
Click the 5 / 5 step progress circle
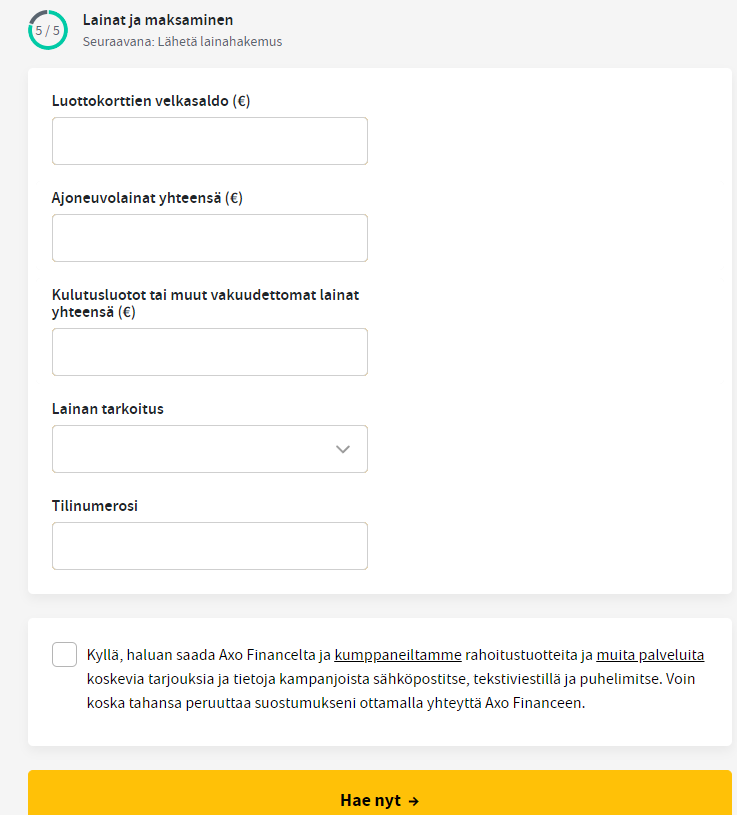click(x=48, y=30)
